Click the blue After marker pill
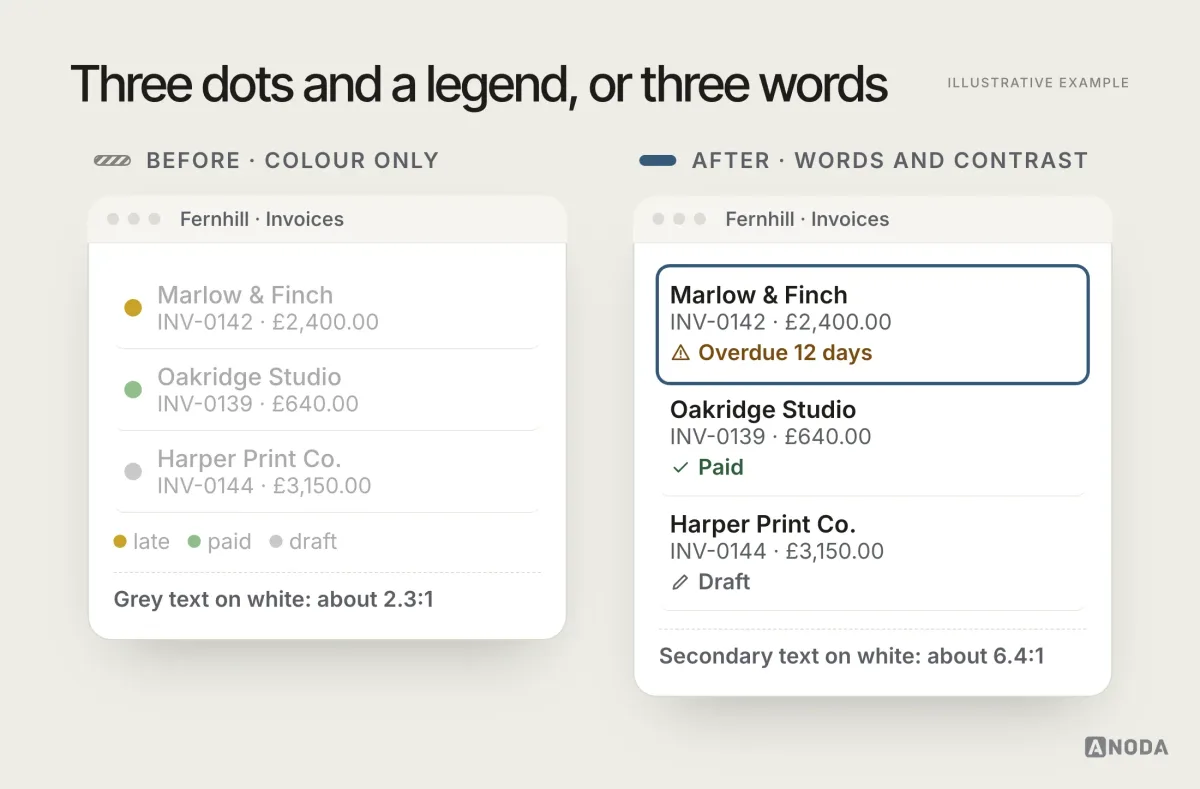This screenshot has height=789, width=1200. 658,161
